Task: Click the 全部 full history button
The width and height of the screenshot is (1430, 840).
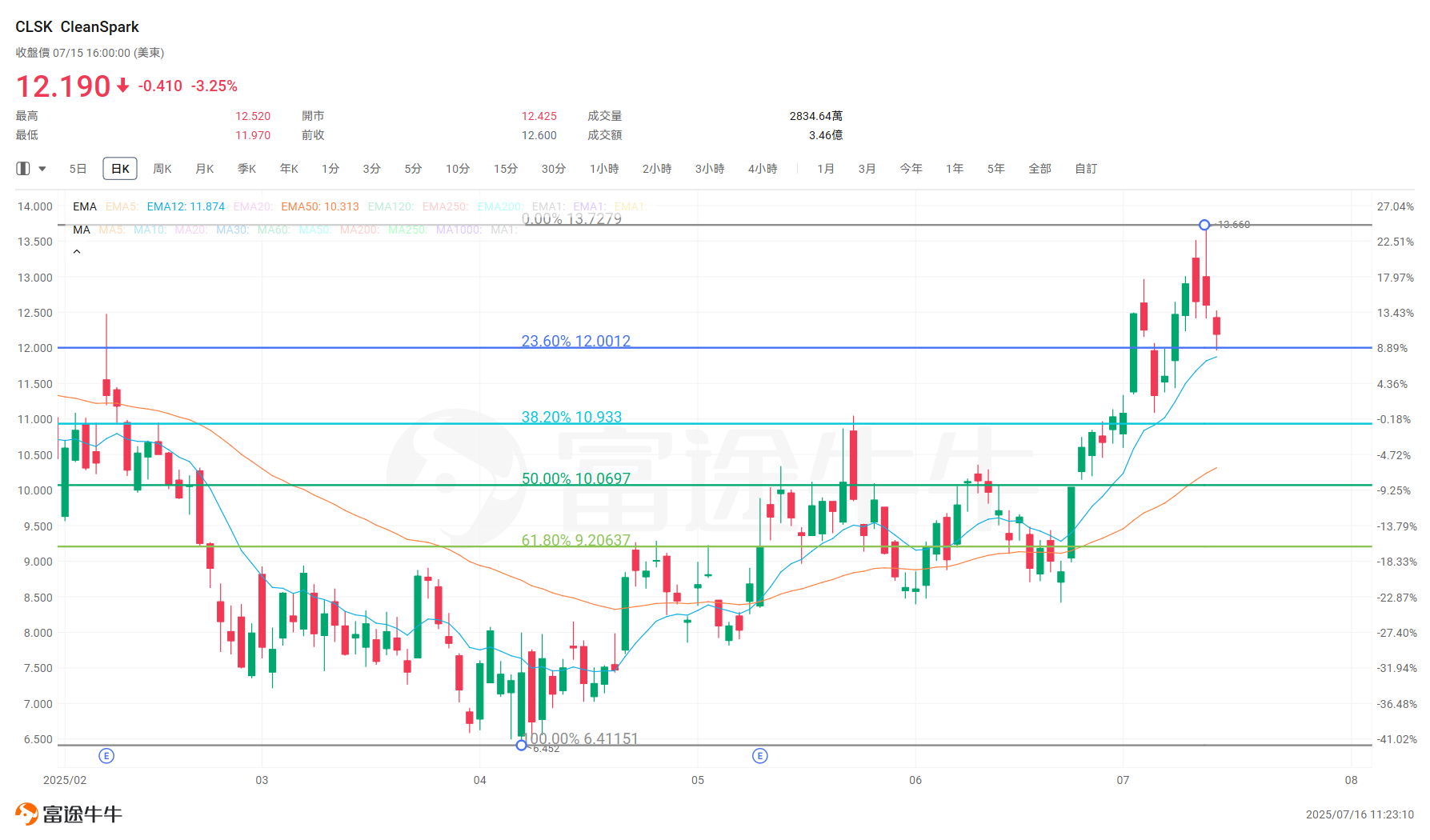Action: pos(1039,168)
